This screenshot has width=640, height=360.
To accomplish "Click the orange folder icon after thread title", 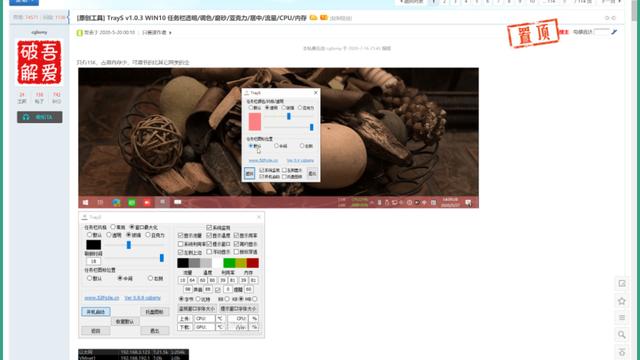I will pyautogui.click(x=313, y=18).
